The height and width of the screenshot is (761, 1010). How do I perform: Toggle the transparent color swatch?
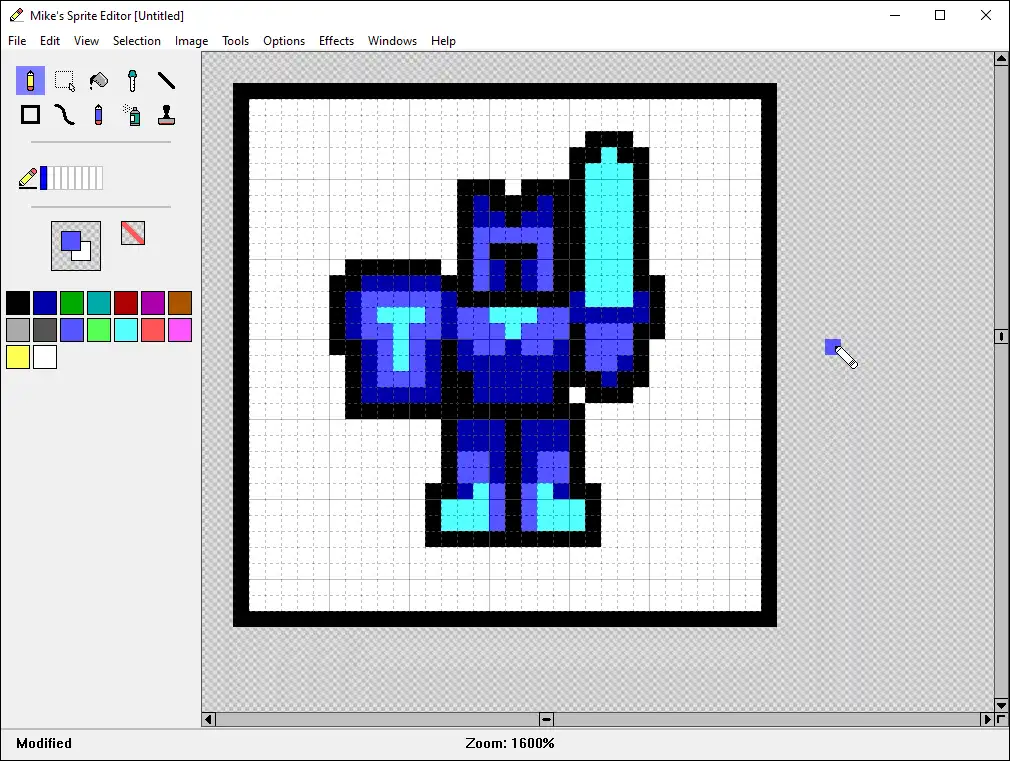tap(133, 233)
